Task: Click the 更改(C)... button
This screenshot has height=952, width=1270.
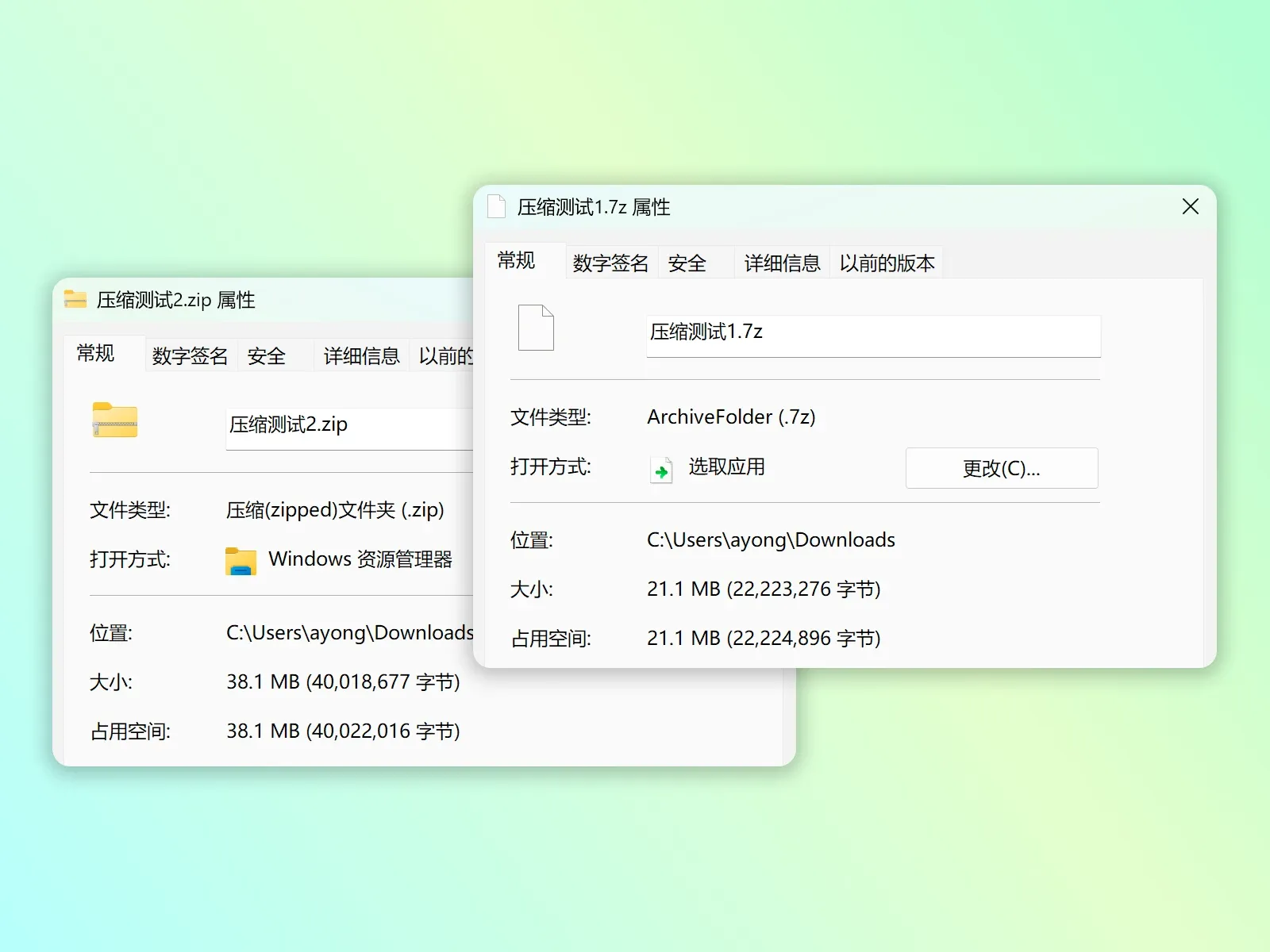Action: coord(1002,468)
